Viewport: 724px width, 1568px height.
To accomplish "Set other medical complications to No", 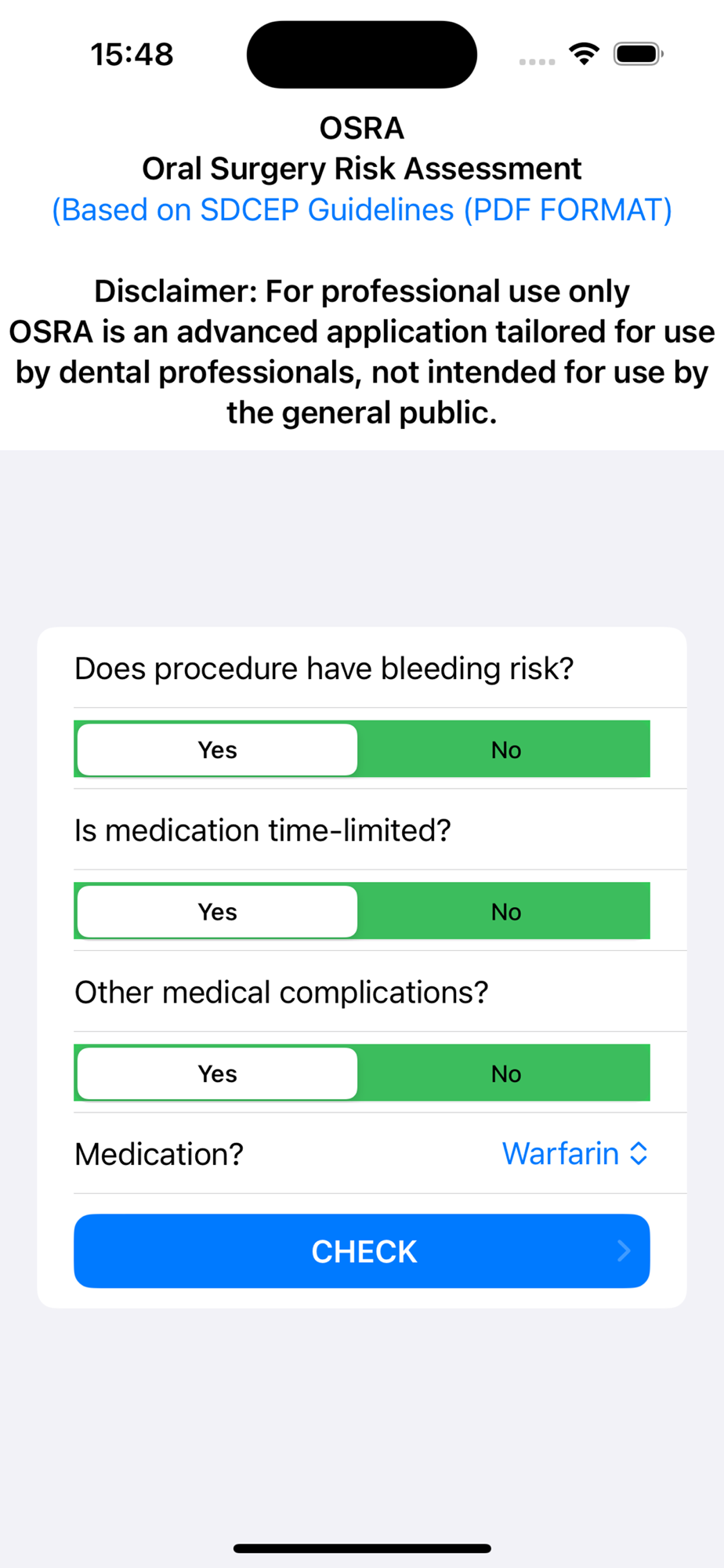I will (505, 1073).
